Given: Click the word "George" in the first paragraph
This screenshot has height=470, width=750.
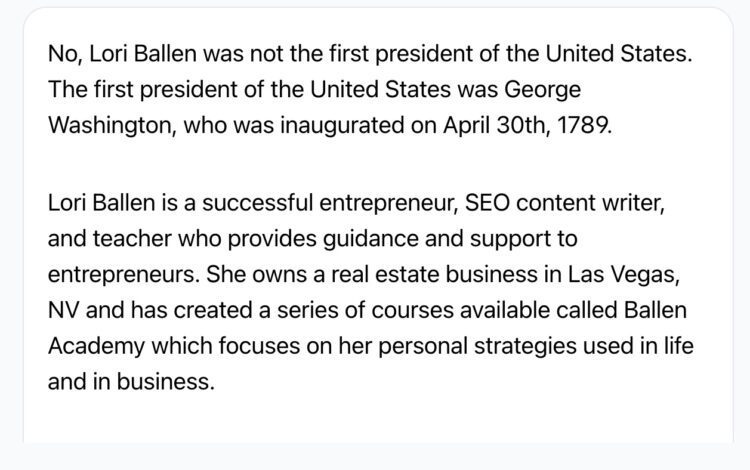Looking at the screenshot, I should [x=542, y=90].
